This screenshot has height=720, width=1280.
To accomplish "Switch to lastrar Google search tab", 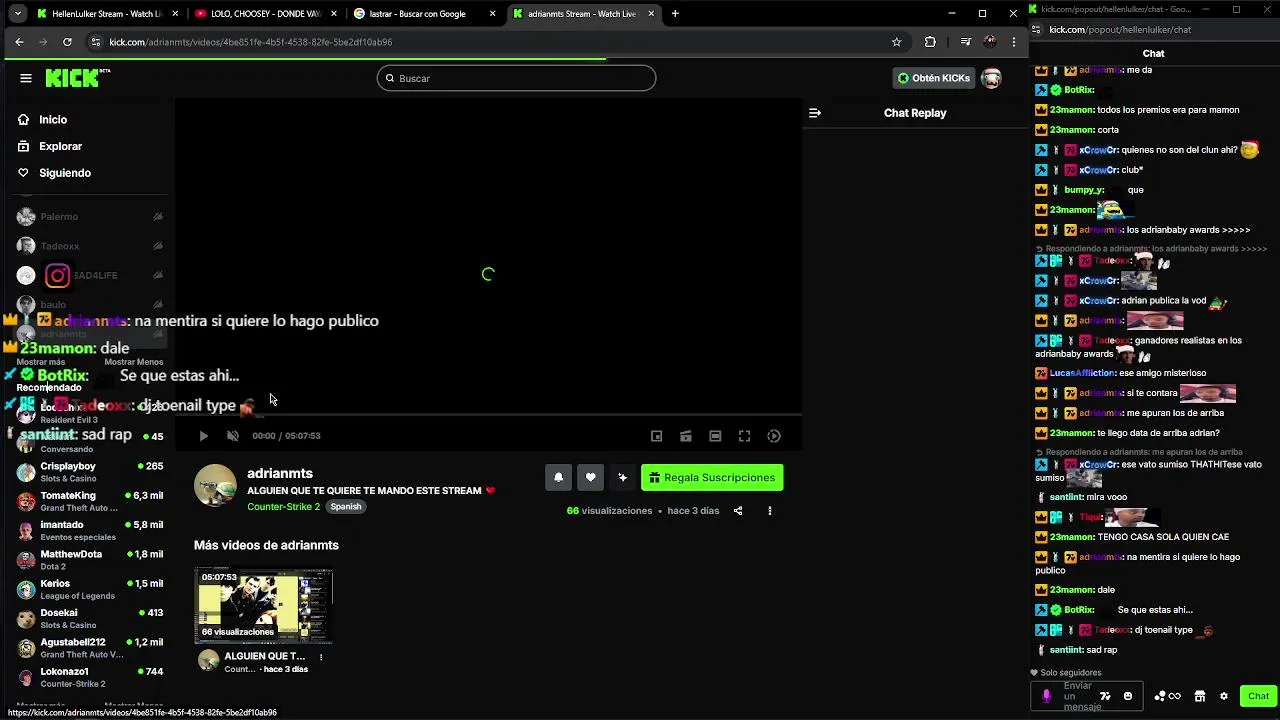I will pyautogui.click(x=424, y=14).
